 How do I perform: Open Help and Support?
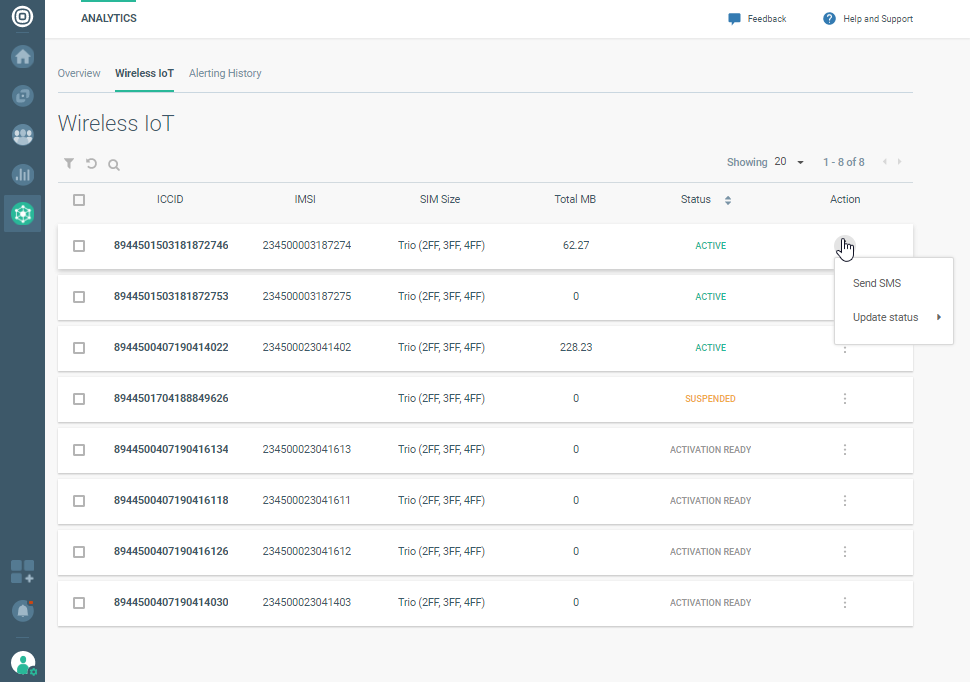pyautogui.click(x=868, y=19)
